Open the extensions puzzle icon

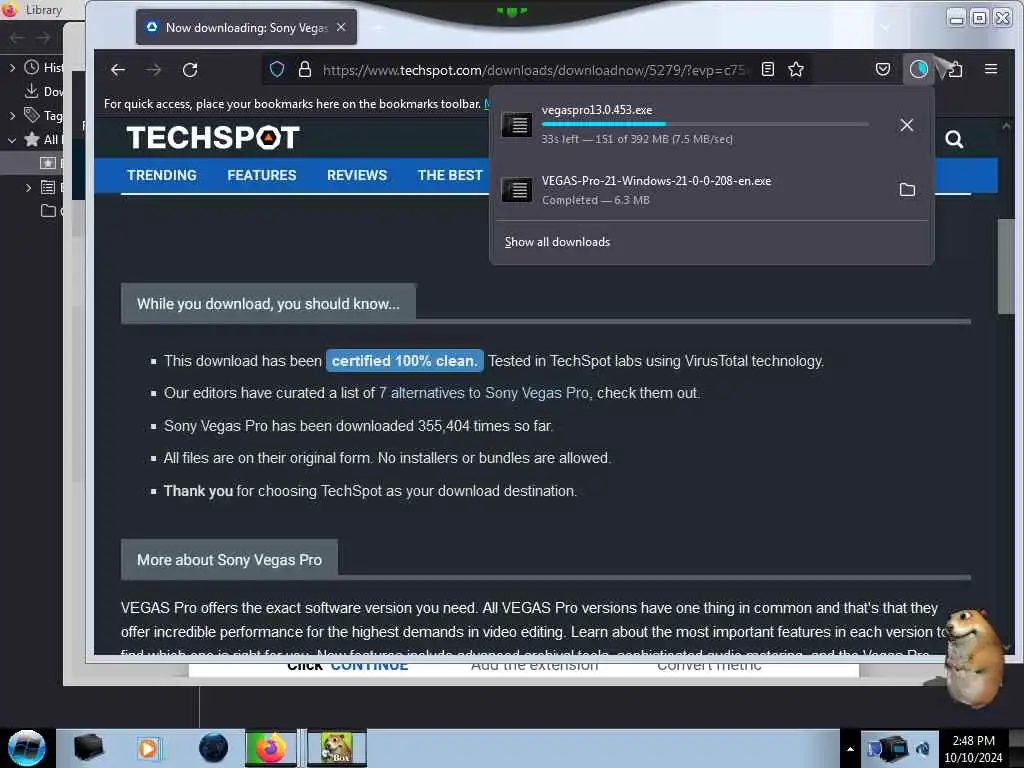[954, 69]
